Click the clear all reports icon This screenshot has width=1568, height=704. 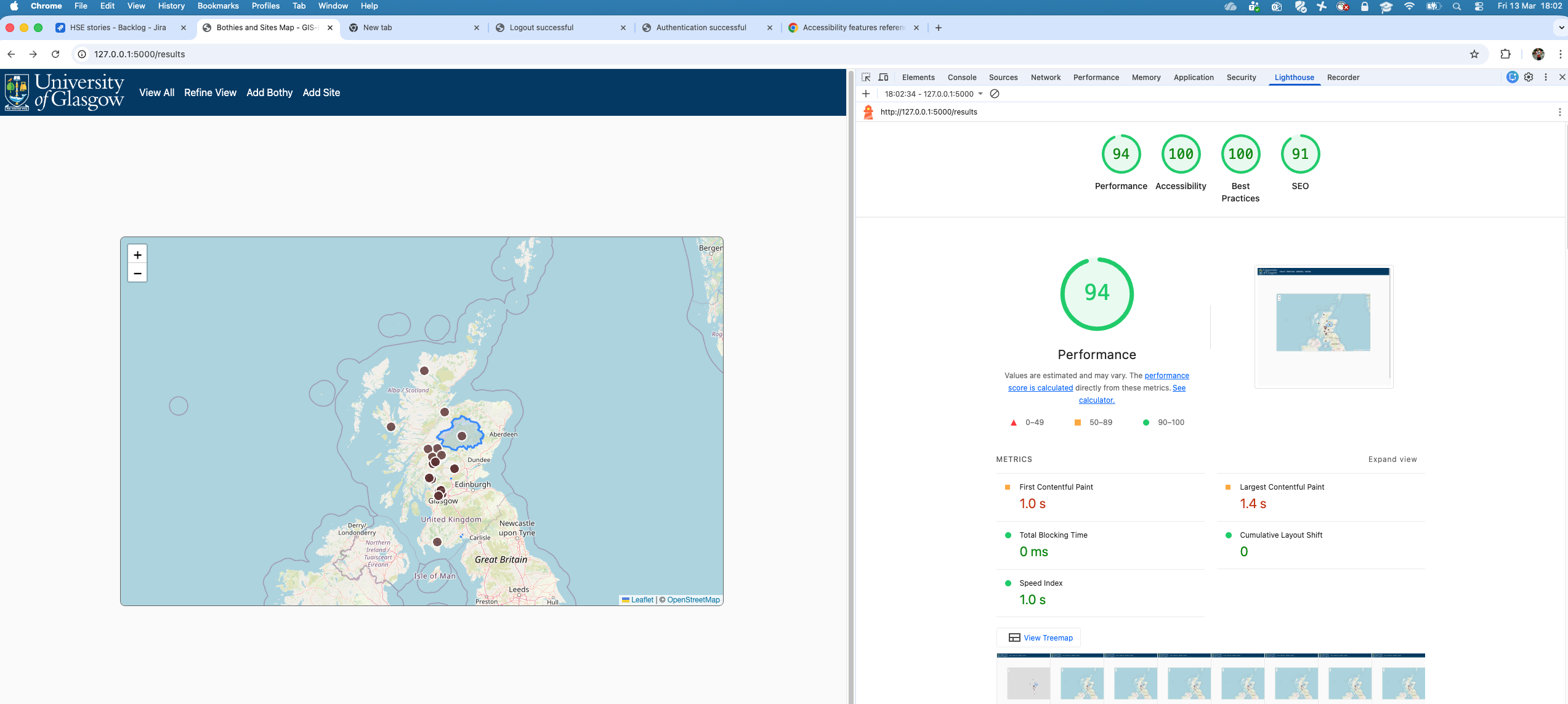995,94
